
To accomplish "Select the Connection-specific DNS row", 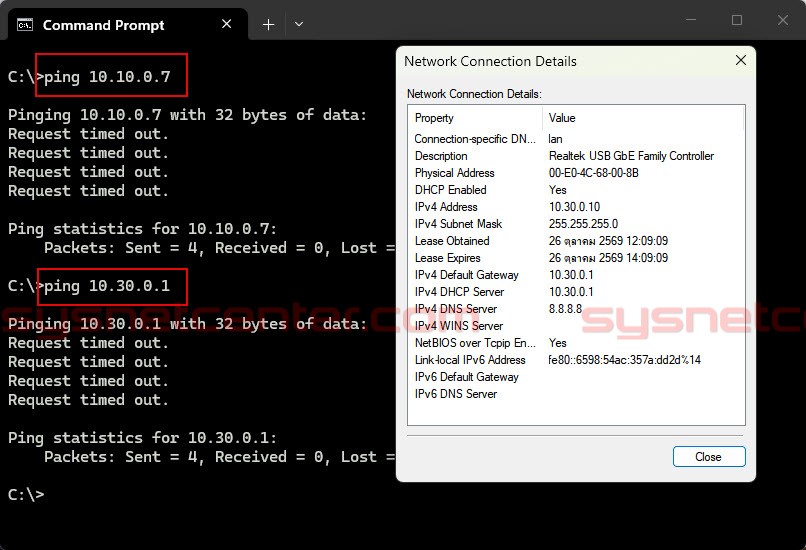I will click(x=576, y=139).
